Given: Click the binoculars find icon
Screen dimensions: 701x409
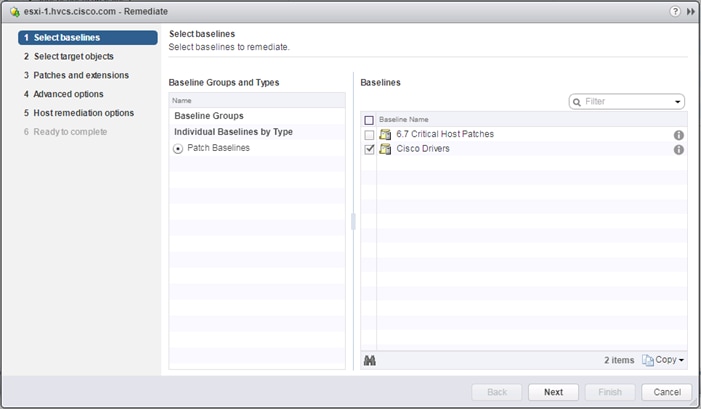Looking at the screenshot, I should click(x=370, y=360).
